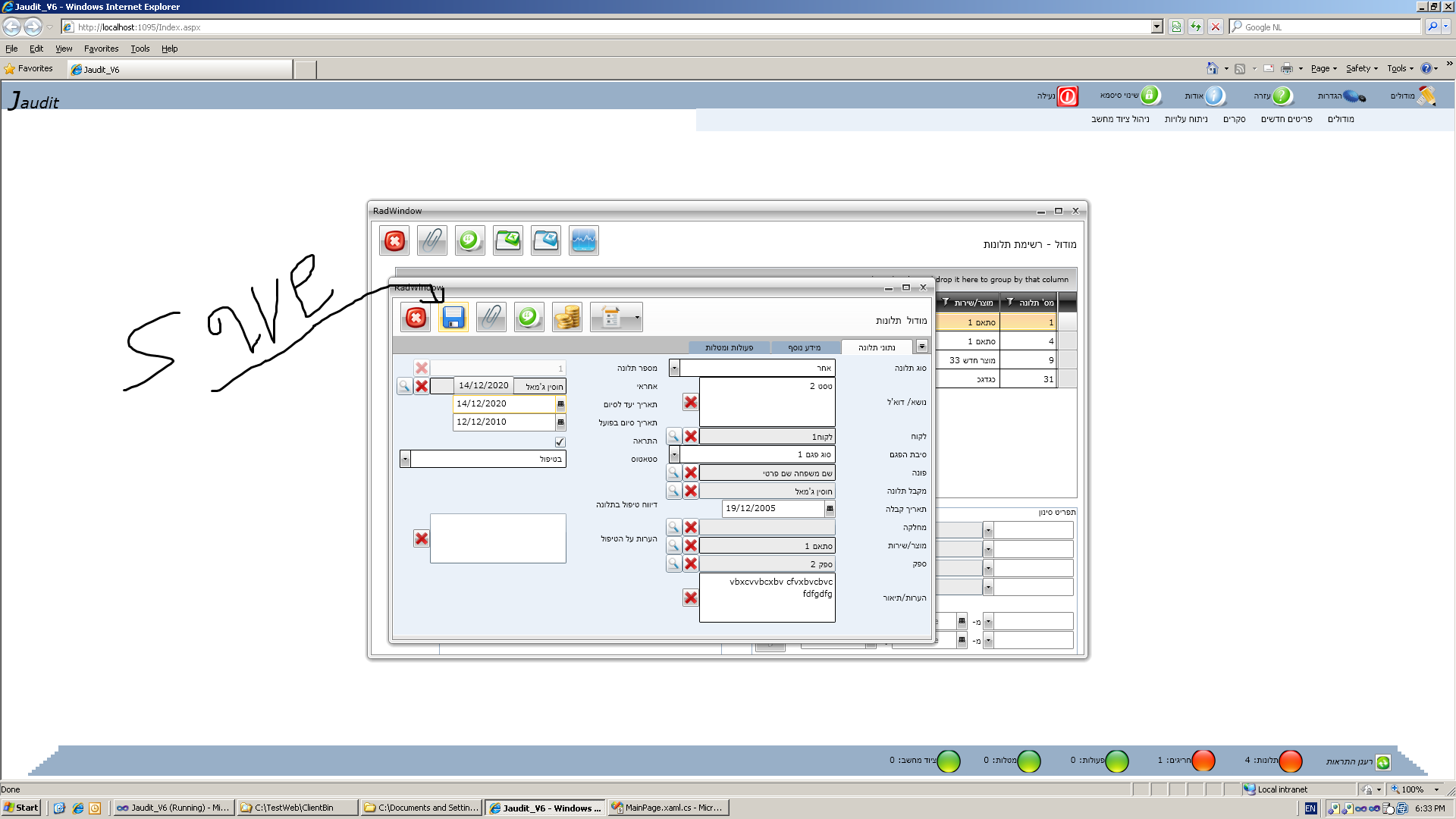Viewport: 1456px width, 819px height.
Task: Open the report clipboard dropdown button
Action: pos(617,317)
